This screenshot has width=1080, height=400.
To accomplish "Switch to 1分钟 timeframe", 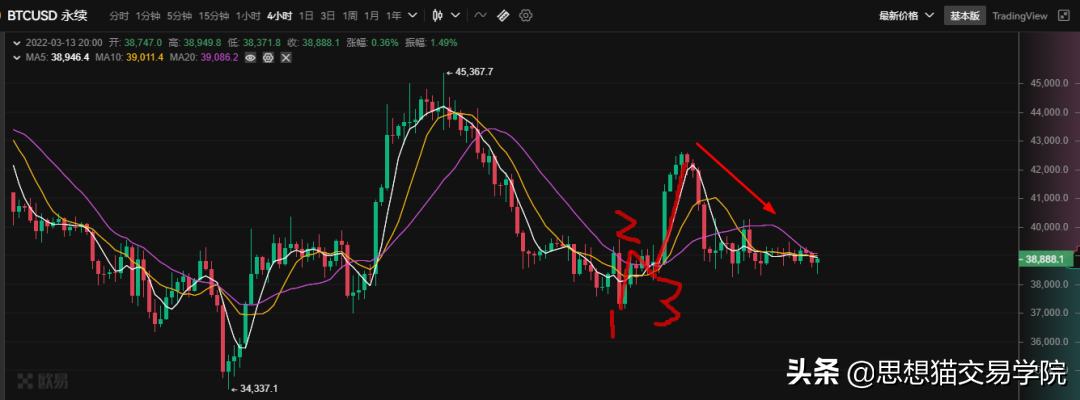I will pos(147,15).
